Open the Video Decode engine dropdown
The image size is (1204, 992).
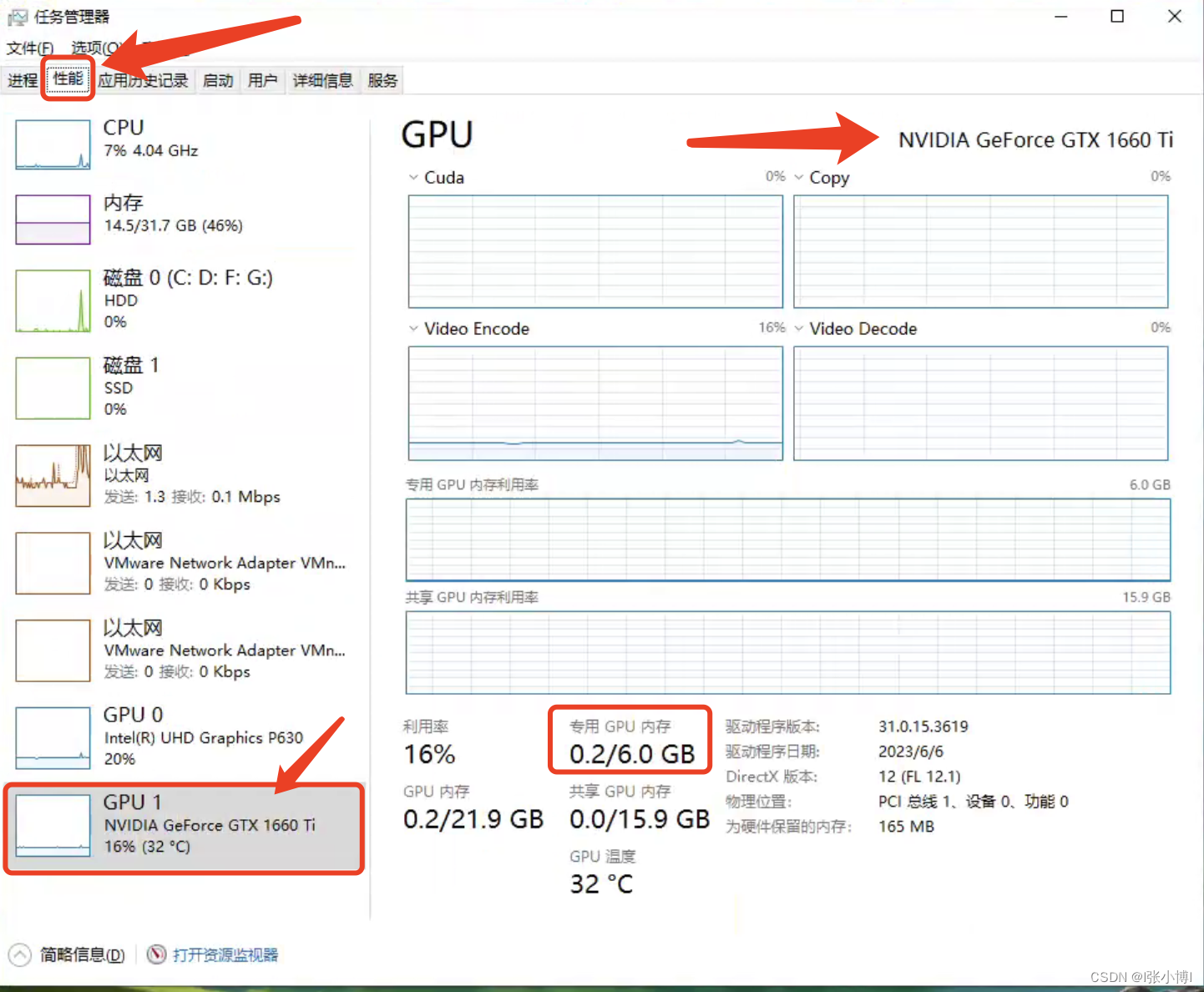click(x=799, y=328)
